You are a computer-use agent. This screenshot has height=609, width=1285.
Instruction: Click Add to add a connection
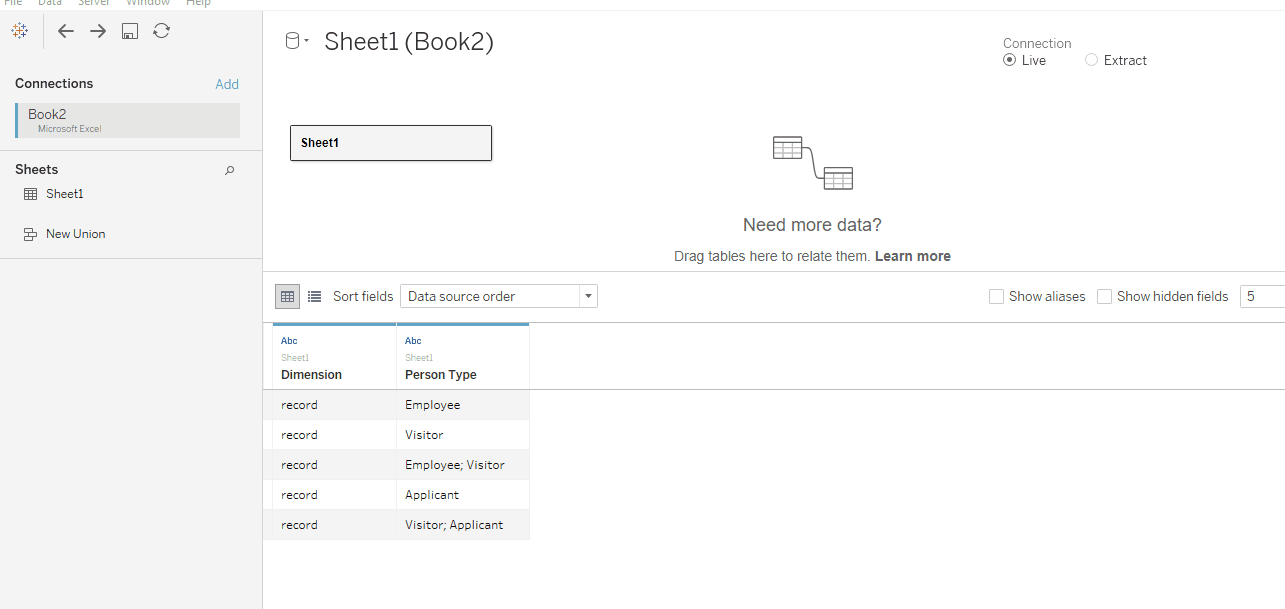click(x=227, y=84)
